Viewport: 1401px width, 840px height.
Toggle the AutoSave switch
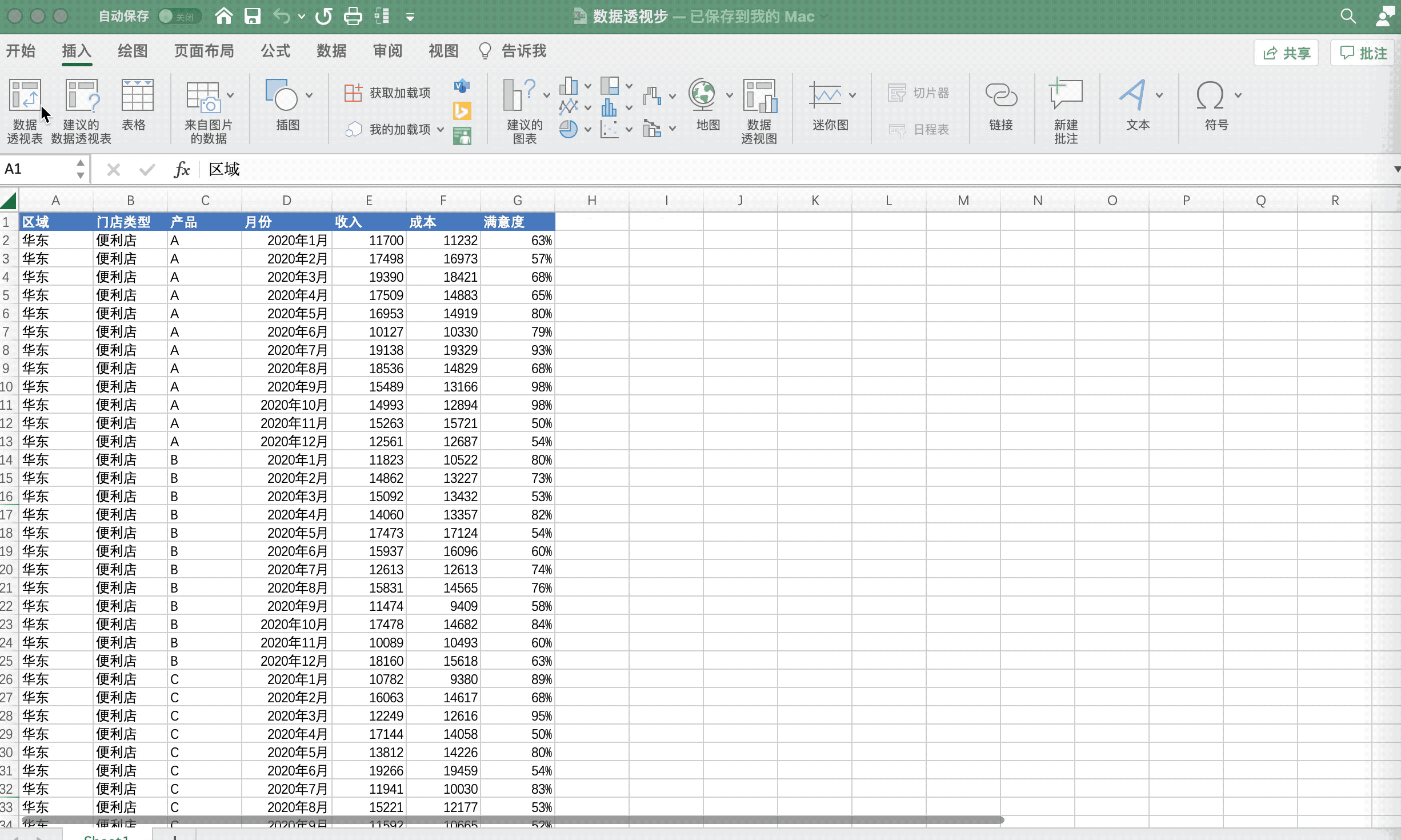click(179, 16)
